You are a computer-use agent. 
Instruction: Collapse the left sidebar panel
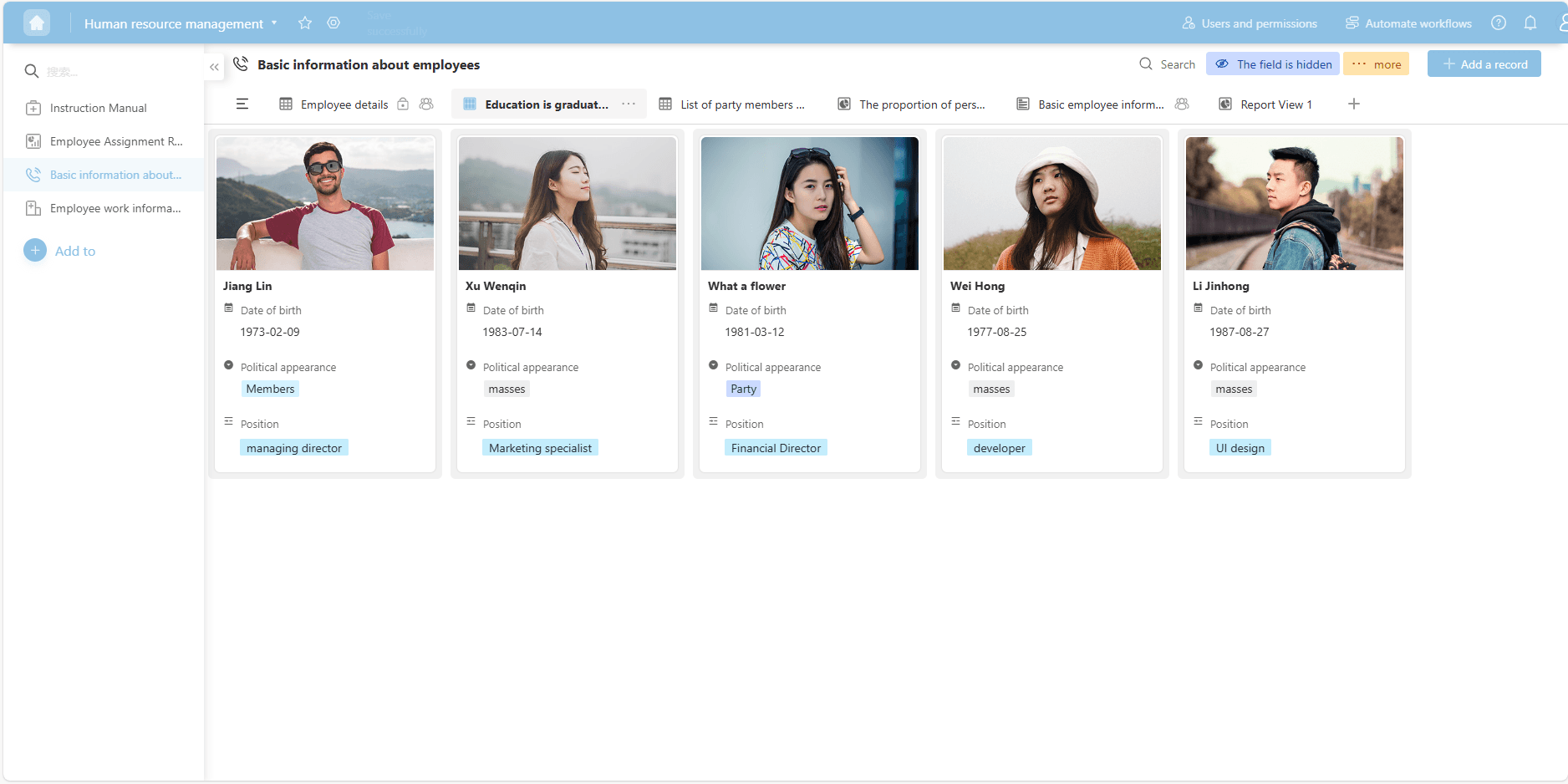[x=215, y=67]
